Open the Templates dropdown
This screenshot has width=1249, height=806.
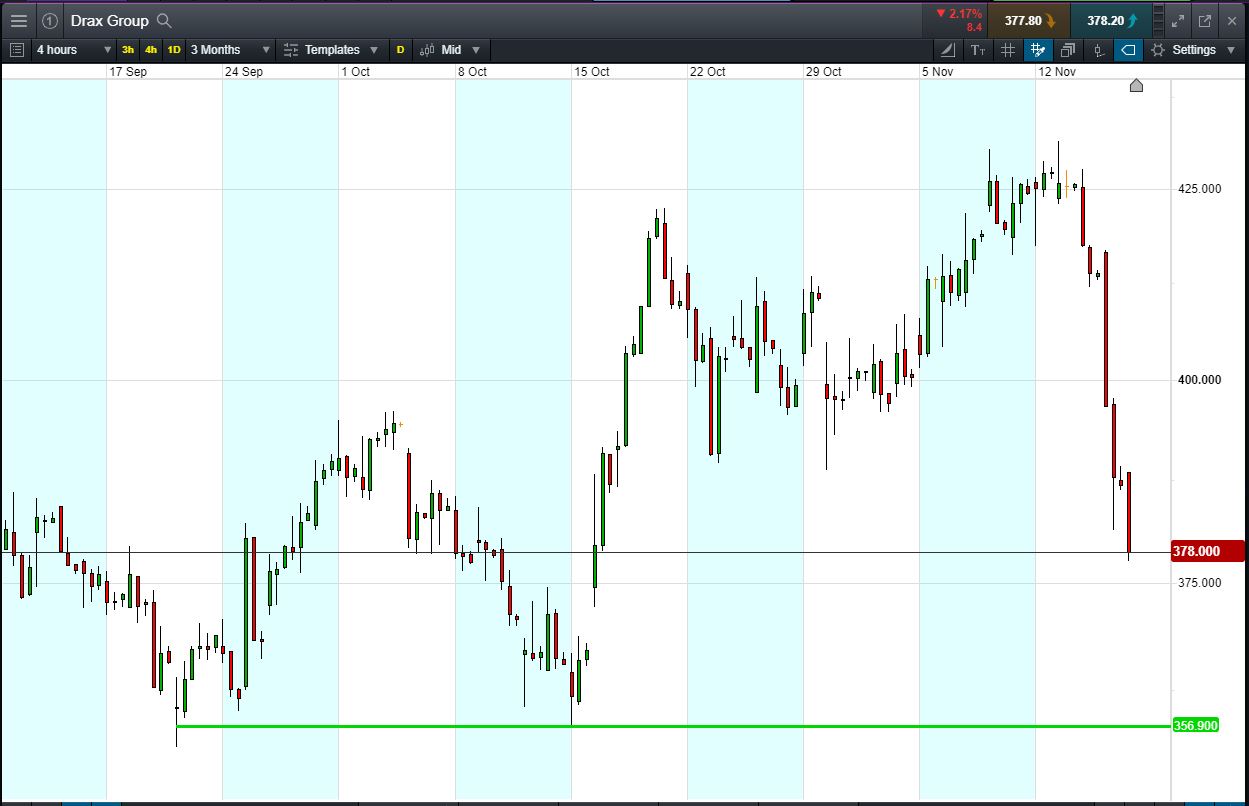point(331,49)
